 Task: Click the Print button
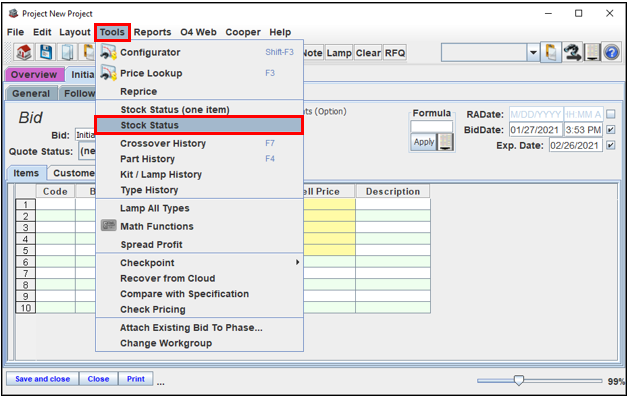point(136,379)
